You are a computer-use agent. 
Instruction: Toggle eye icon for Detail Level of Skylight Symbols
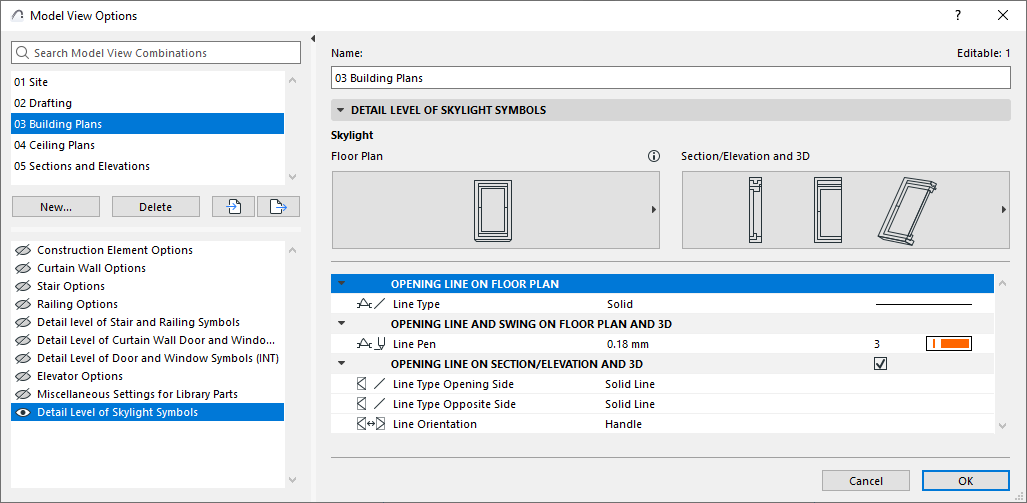pyautogui.click(x=22, y=412)
